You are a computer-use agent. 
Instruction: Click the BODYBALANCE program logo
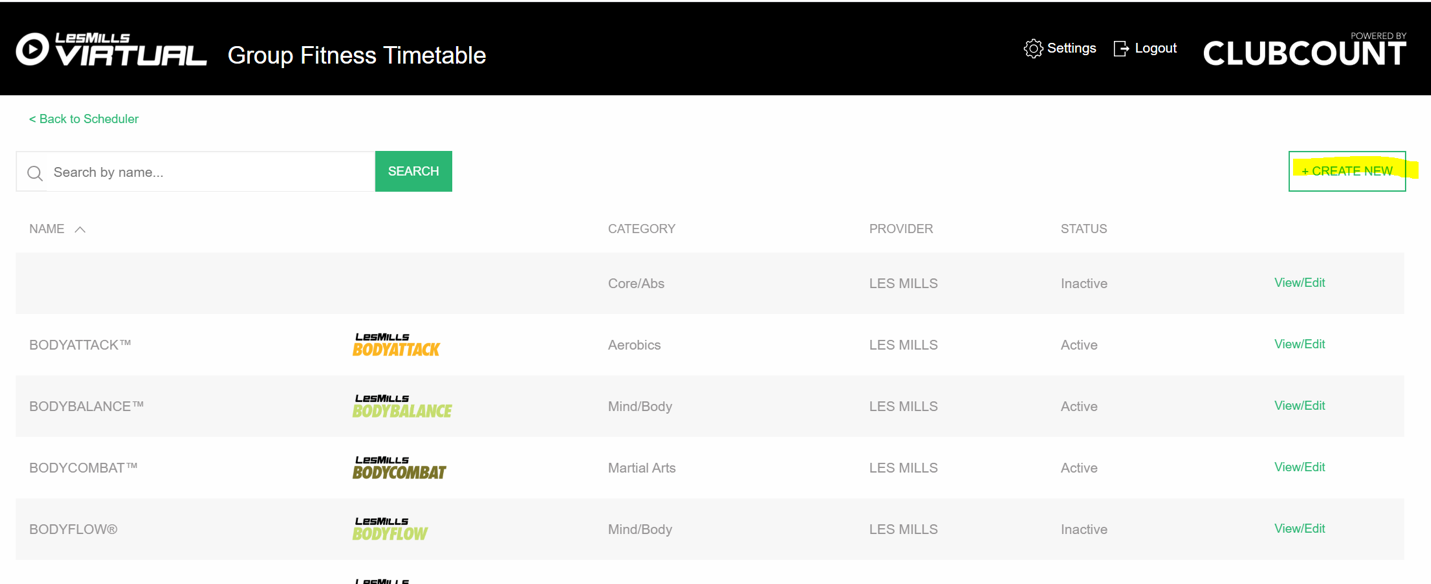click(402, 406)
